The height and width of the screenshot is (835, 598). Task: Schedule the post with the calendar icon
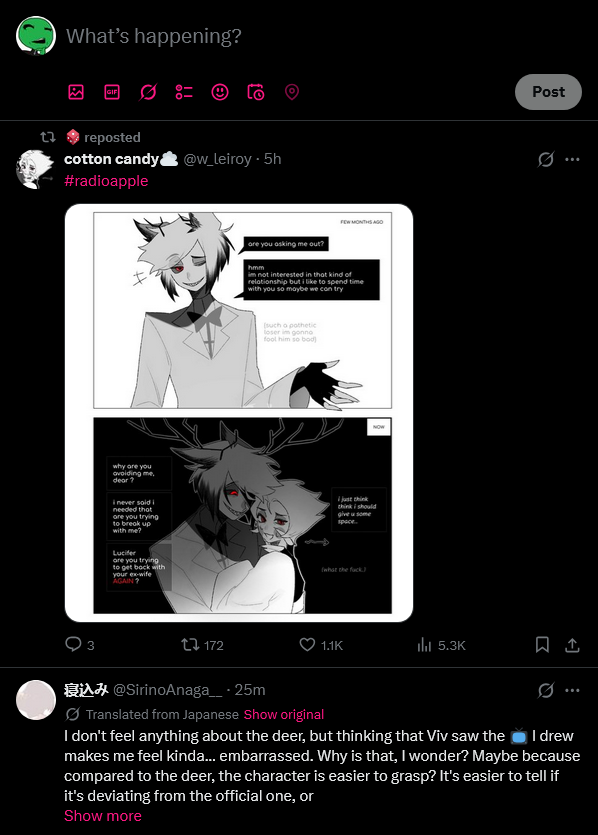pos(256,92)
